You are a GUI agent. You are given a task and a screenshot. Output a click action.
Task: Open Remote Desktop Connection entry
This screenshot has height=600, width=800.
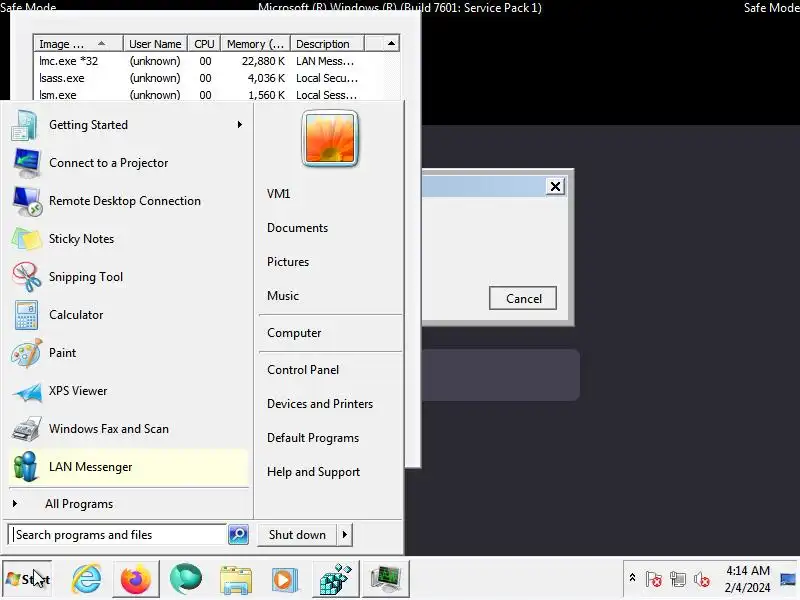(128, 201)
